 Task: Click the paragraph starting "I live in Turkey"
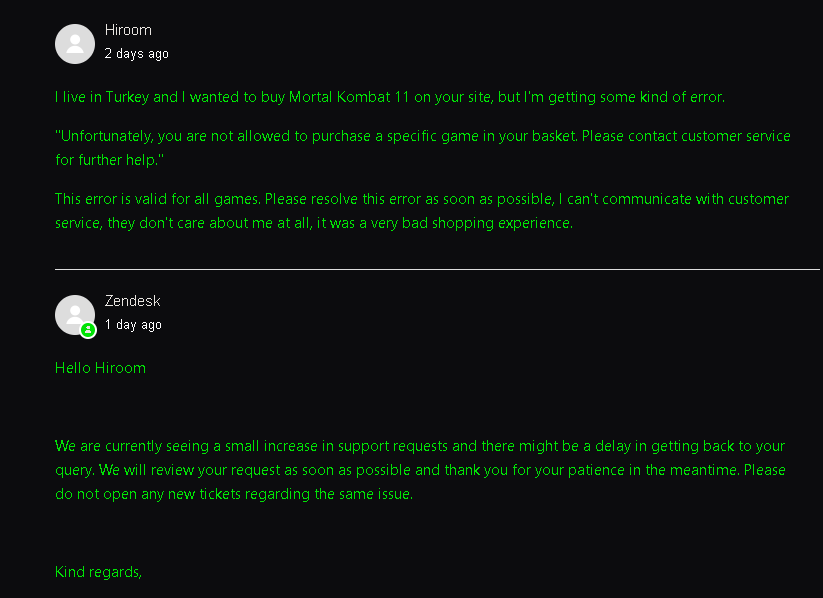click(390, 98)
